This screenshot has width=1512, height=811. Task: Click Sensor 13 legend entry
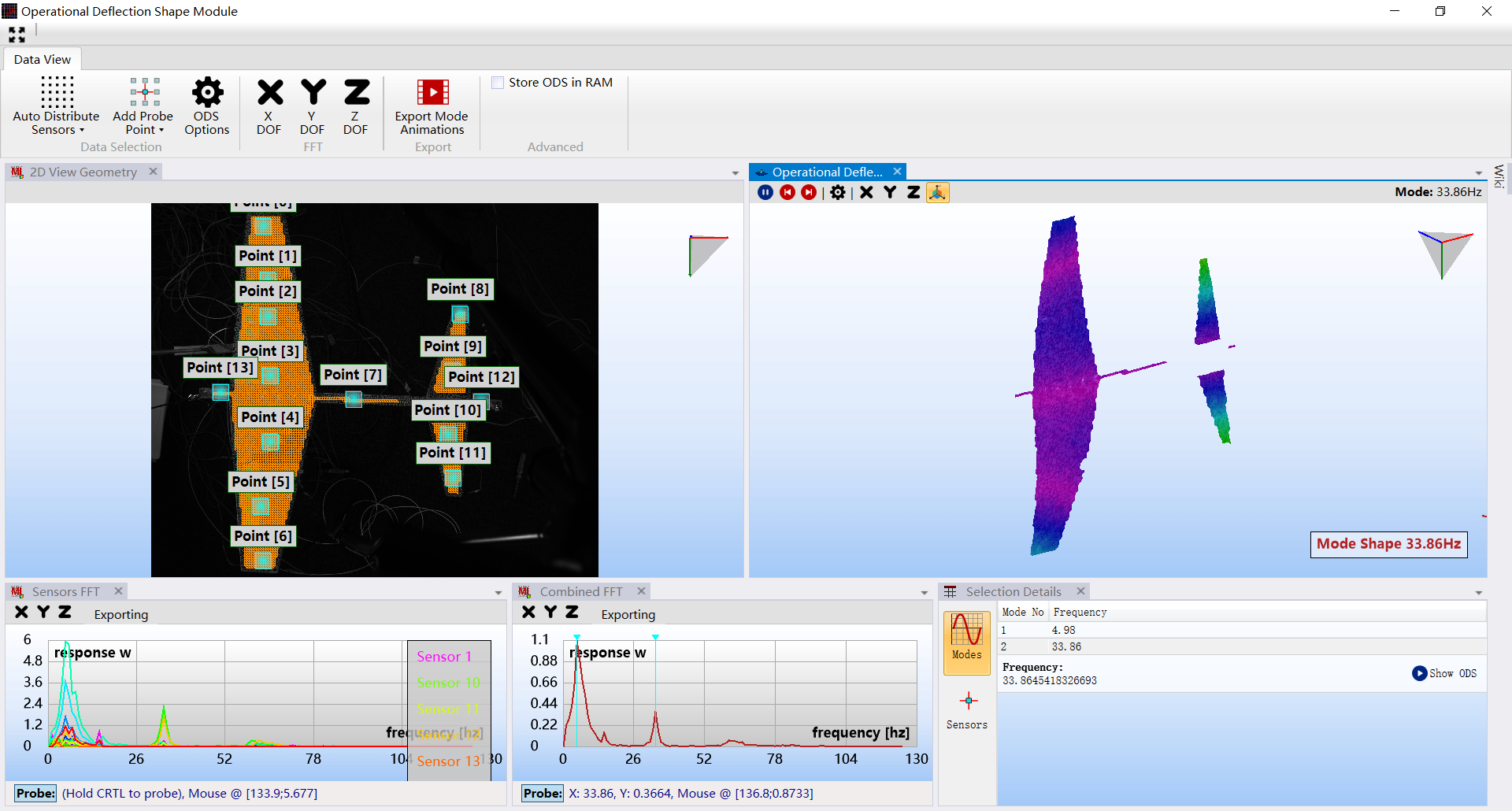[x=449, y=761]
